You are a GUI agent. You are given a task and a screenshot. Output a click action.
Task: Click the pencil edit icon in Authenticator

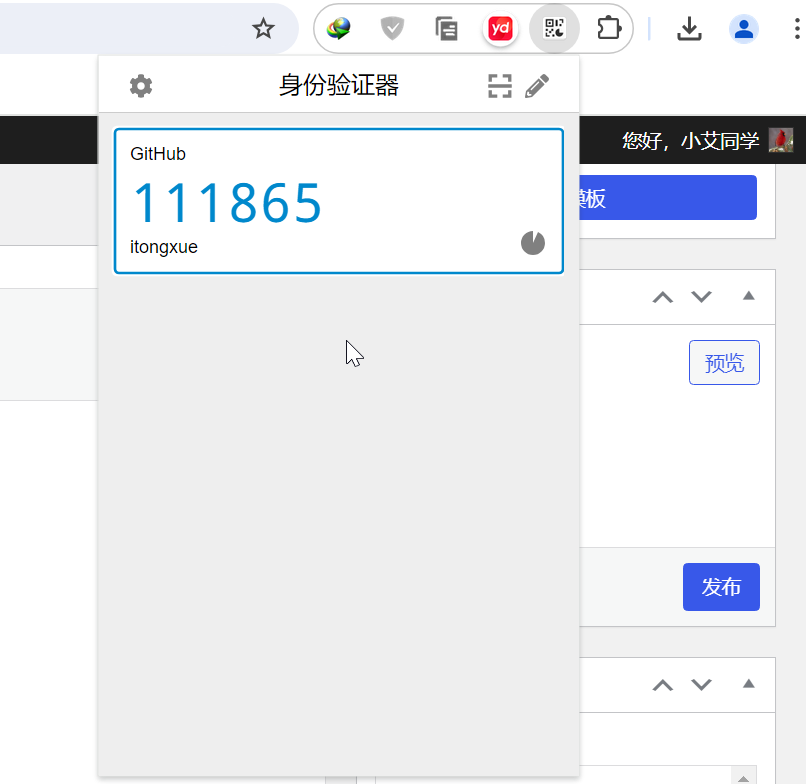point(537,86)
